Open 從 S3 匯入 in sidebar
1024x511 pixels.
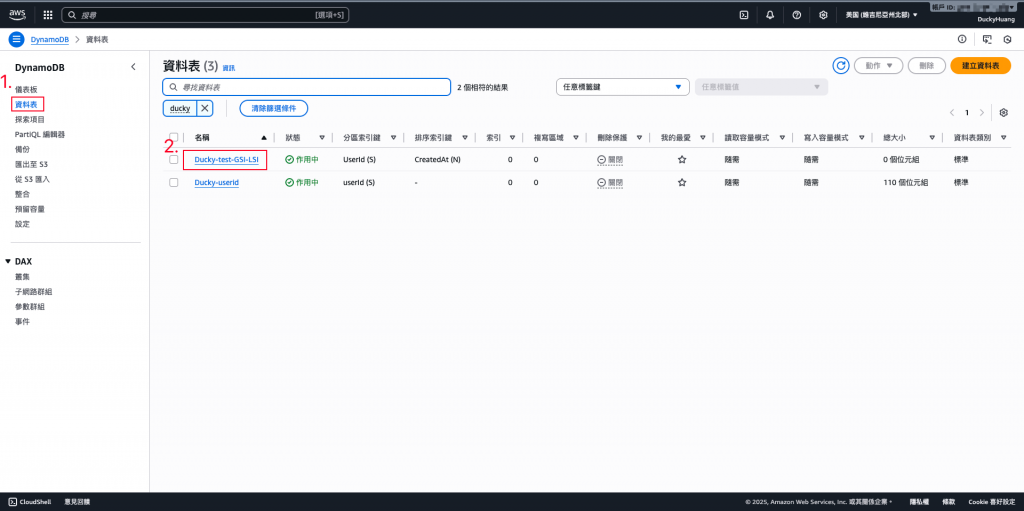pos(32,179)
